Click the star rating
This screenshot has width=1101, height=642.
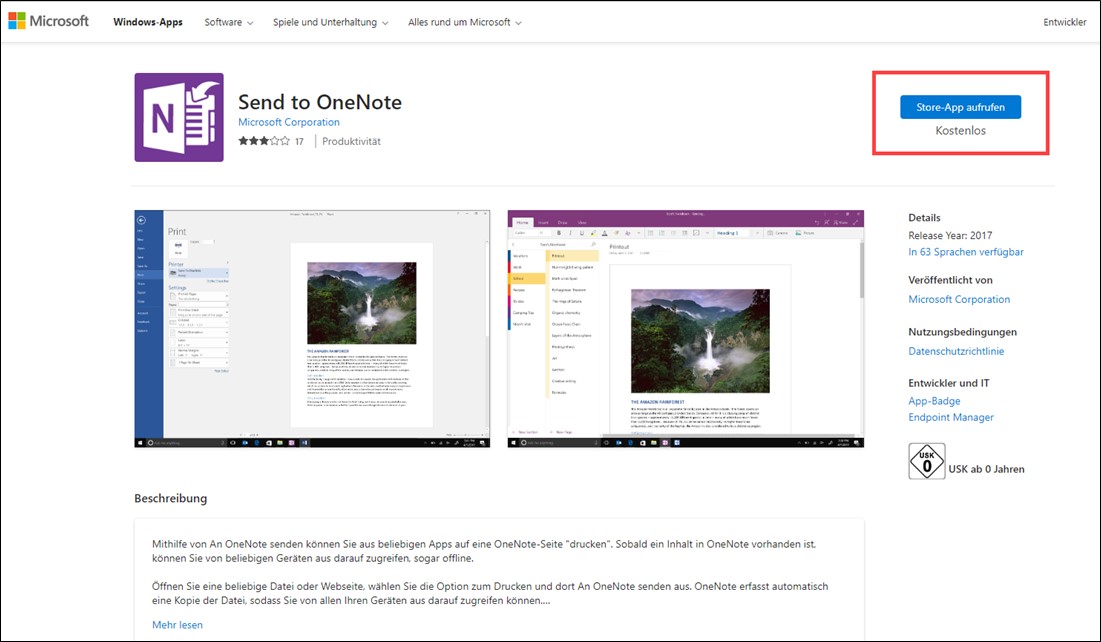click(x=264, y=141)
